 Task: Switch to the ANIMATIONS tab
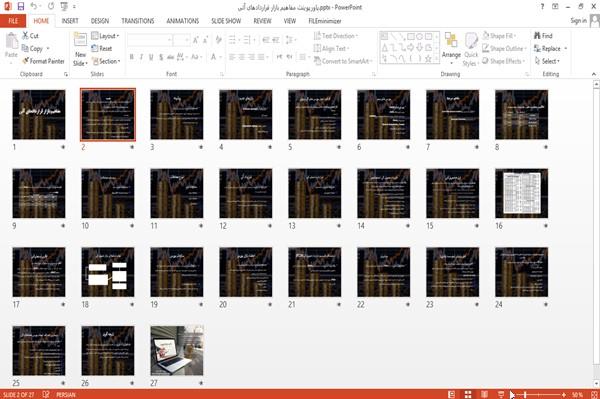183,21
